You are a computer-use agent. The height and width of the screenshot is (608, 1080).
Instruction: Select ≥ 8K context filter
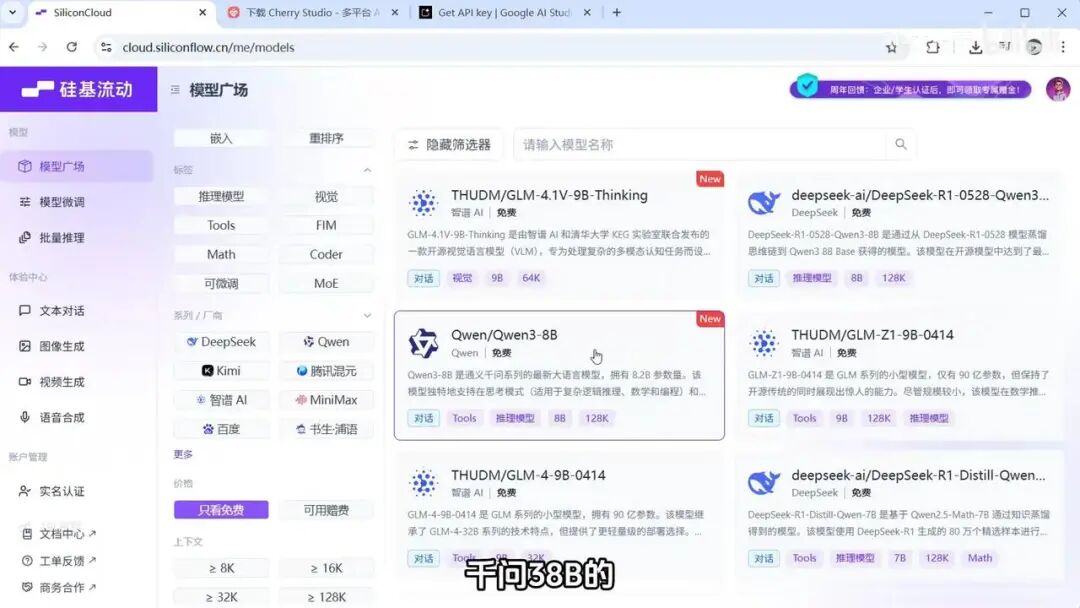(221, 568)
